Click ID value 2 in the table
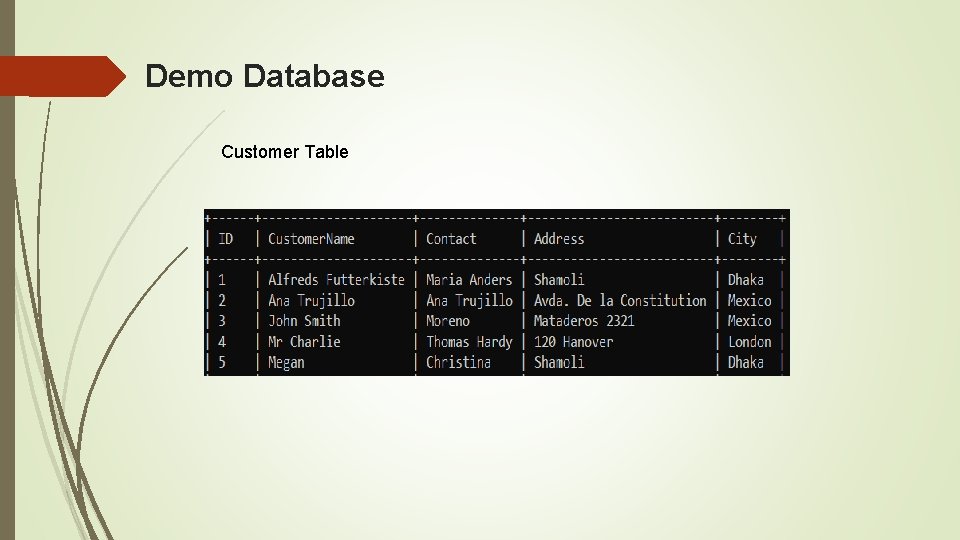 click(x=222, y=301)
